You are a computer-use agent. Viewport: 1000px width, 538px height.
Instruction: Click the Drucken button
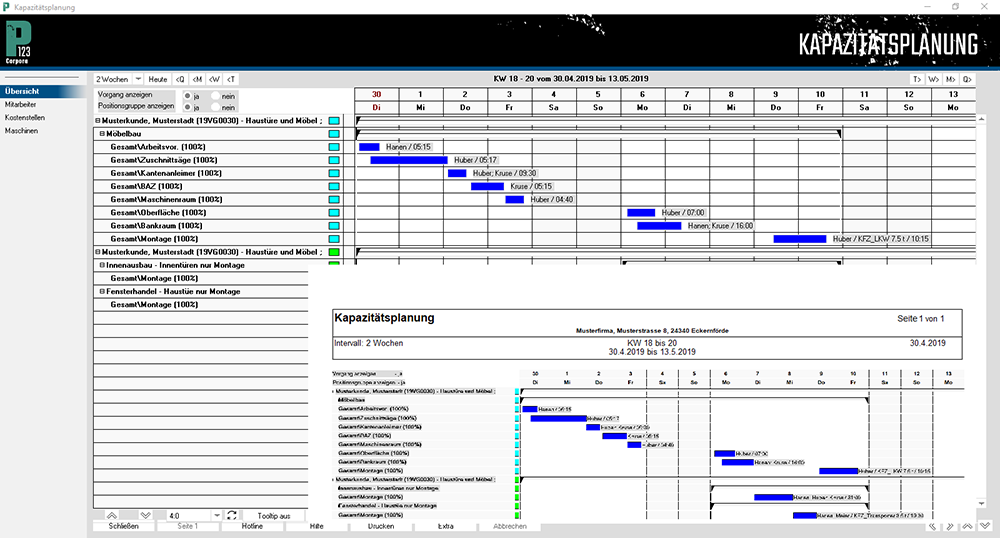point(380,526)
